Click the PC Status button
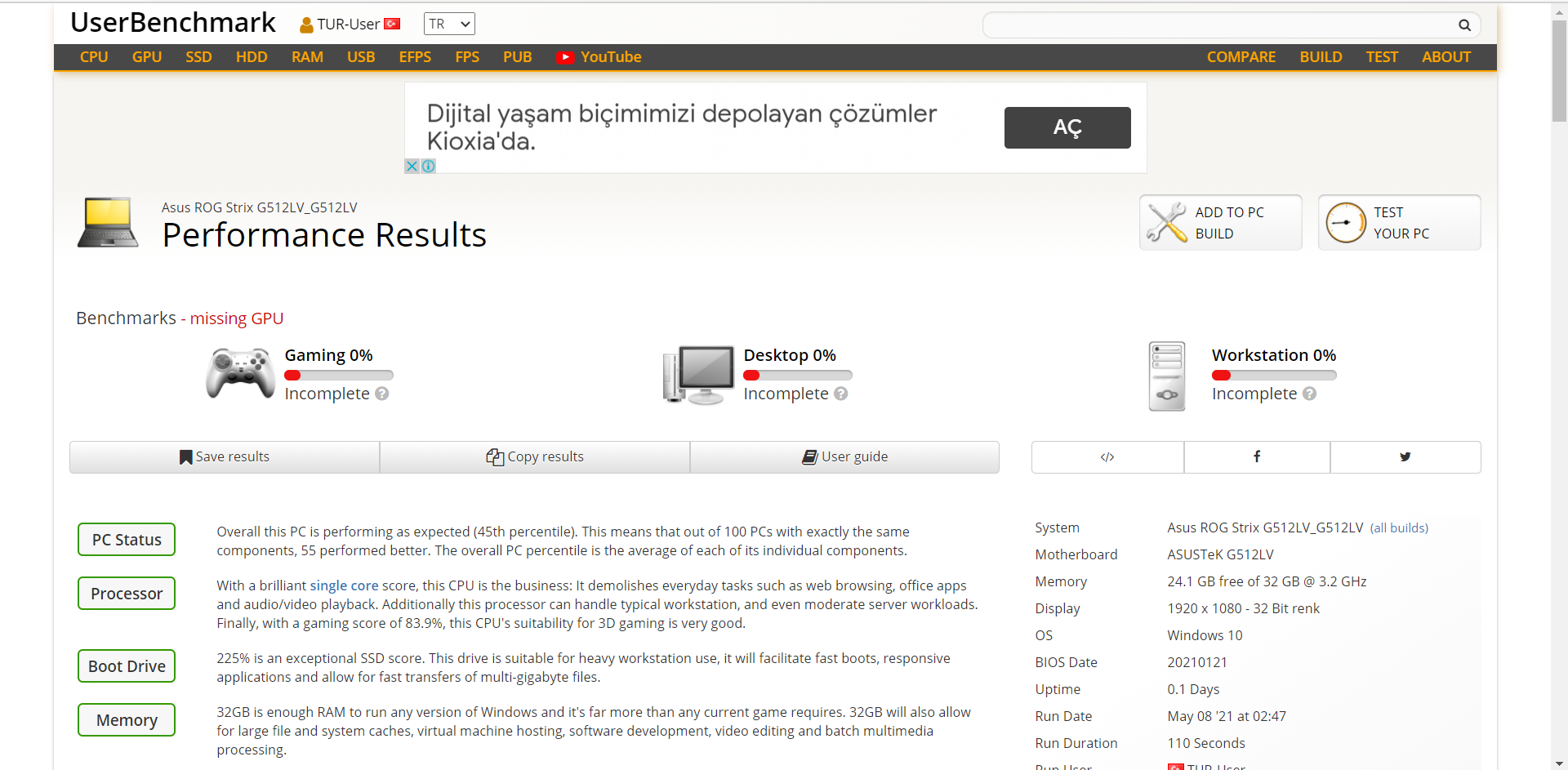 point(127,540)
